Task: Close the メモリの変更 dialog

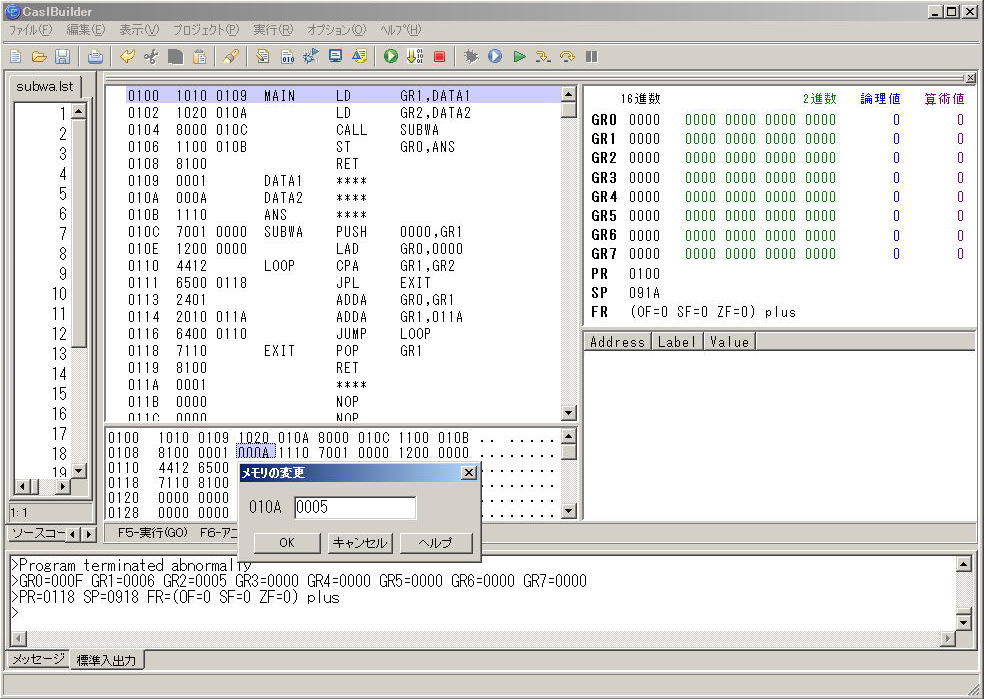Action: click(468, 473)
